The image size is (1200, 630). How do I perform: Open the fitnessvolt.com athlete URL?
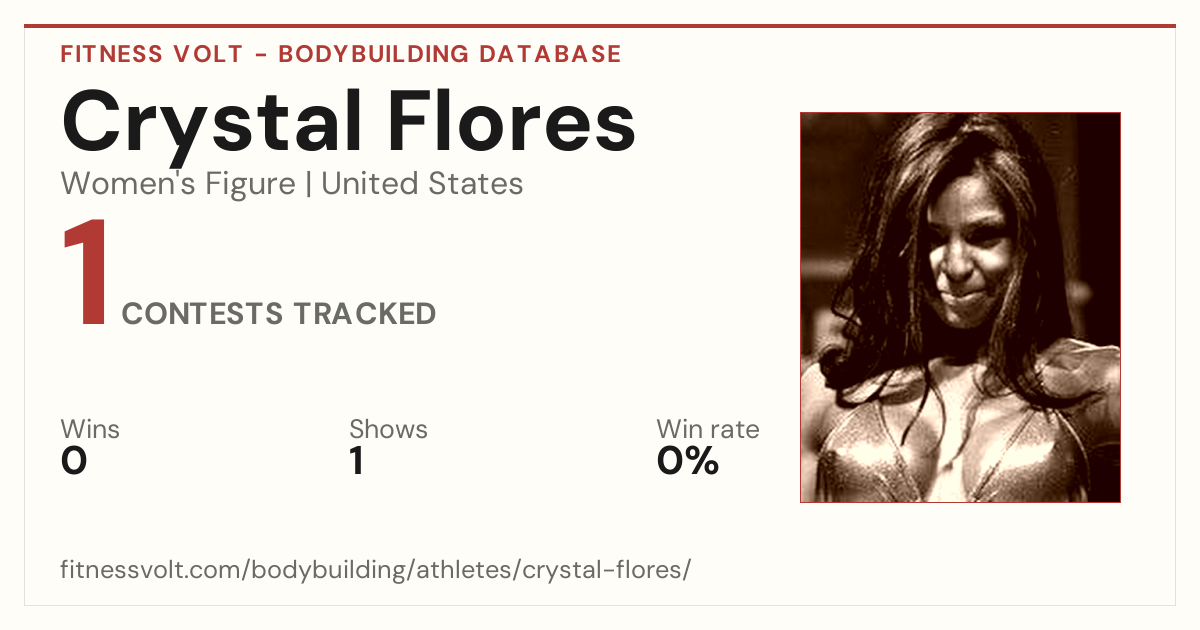coord(376,571)
